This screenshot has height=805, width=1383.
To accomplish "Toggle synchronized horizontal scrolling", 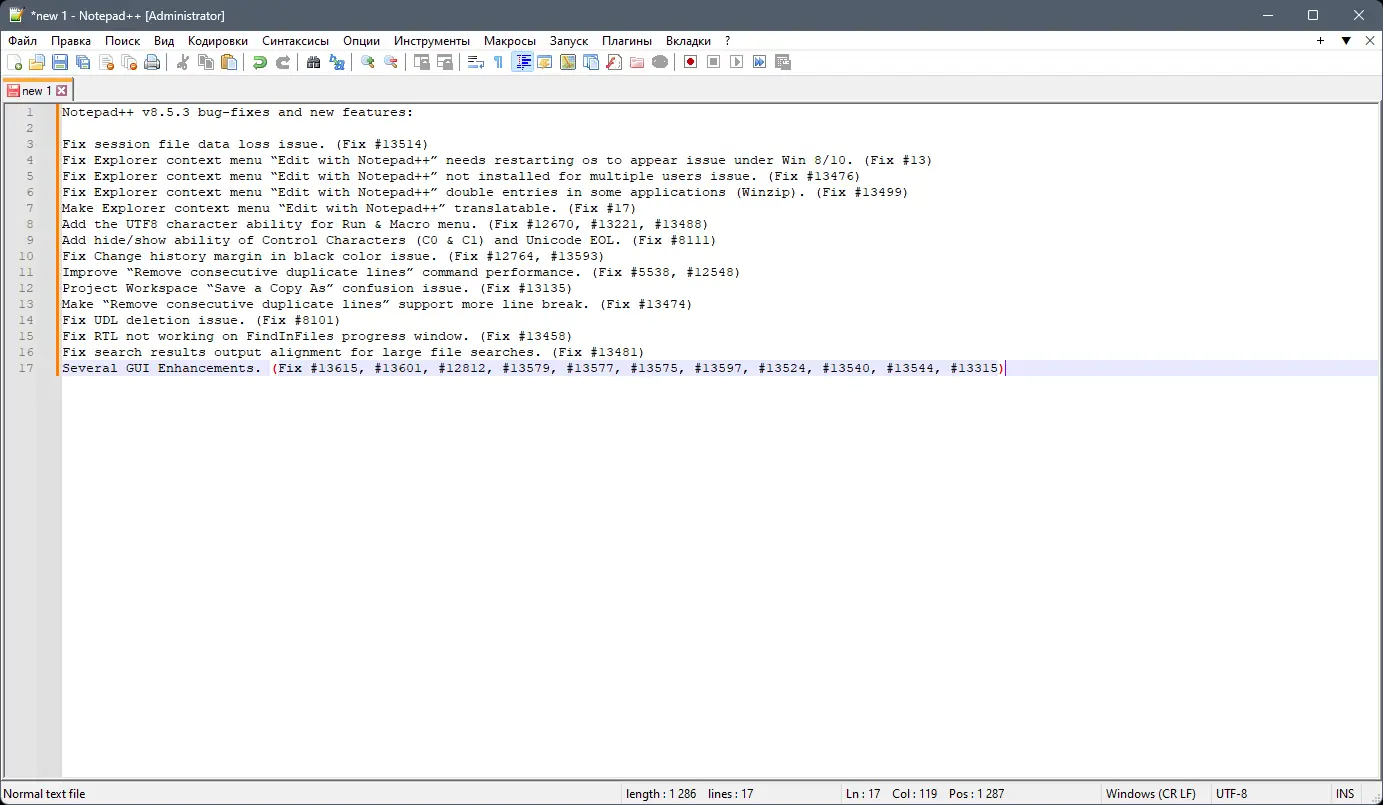I will (x=445, y=62).
